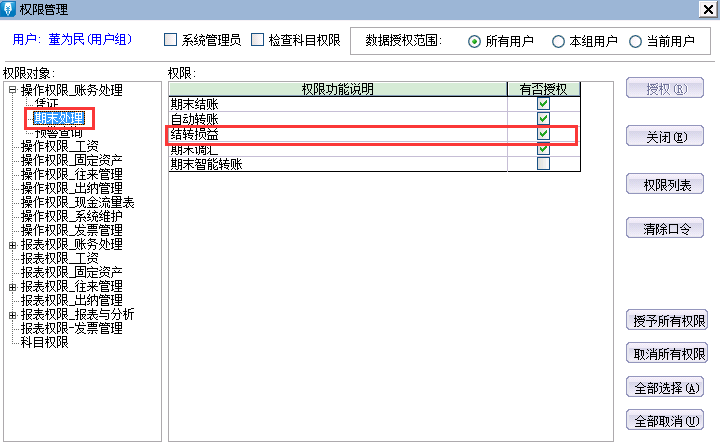Expand the 报表权限_往来管理 tree node
720x447 pixels.
(12, 287)
